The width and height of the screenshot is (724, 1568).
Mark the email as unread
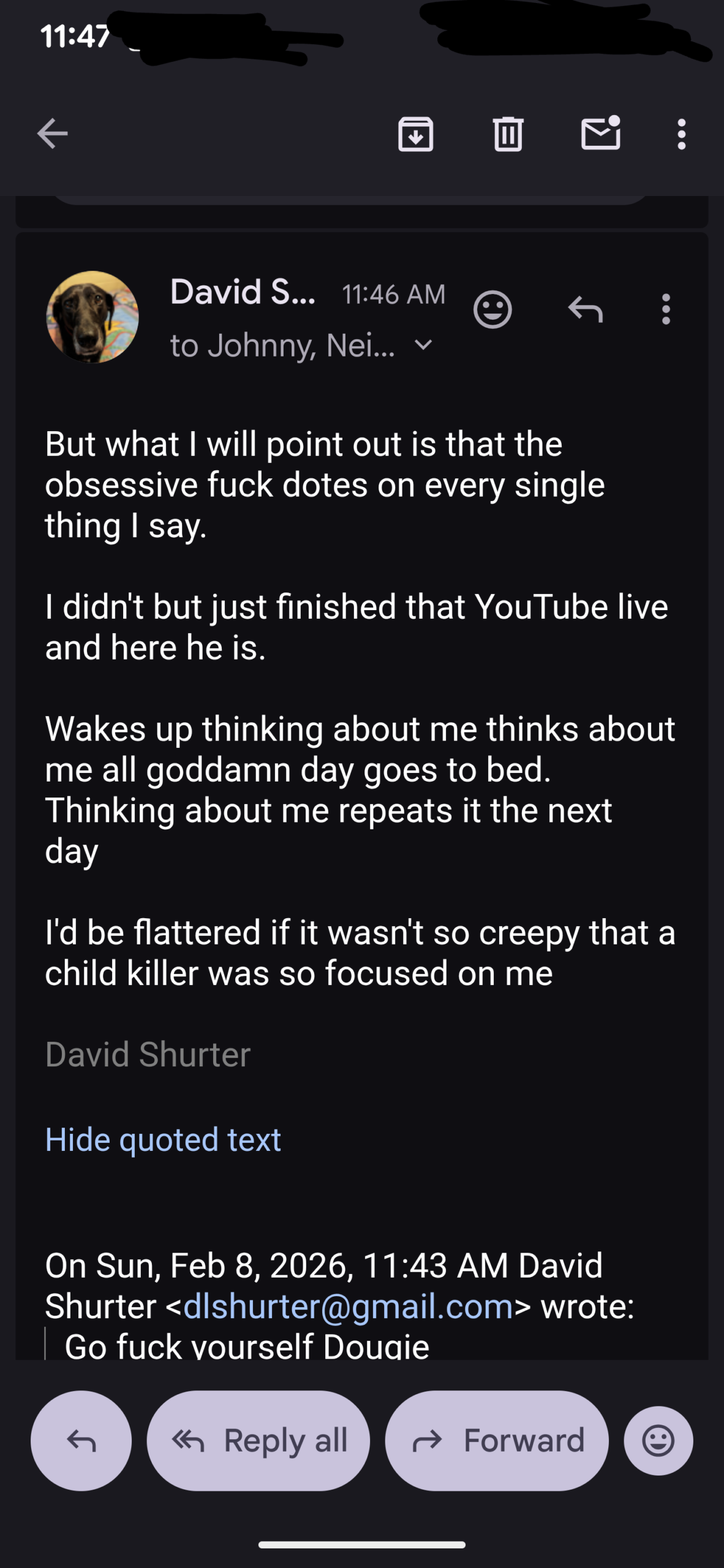[x=600, y=133]
